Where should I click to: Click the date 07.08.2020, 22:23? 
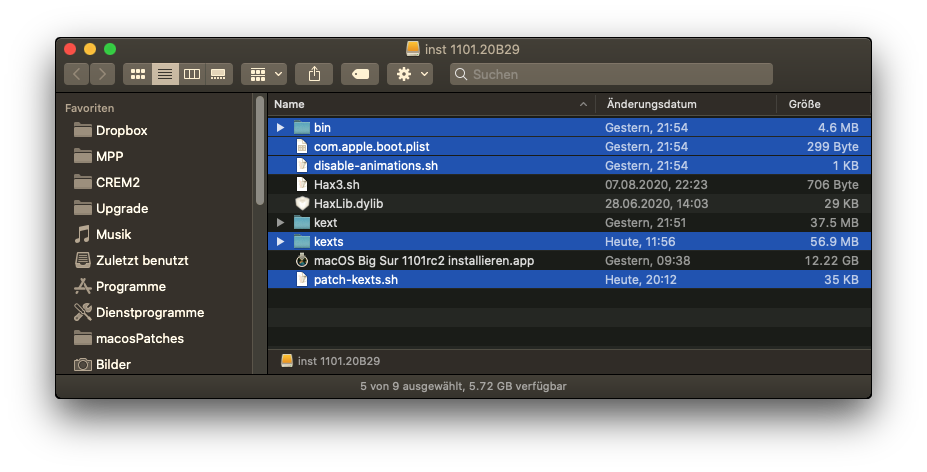coord(656,185)
